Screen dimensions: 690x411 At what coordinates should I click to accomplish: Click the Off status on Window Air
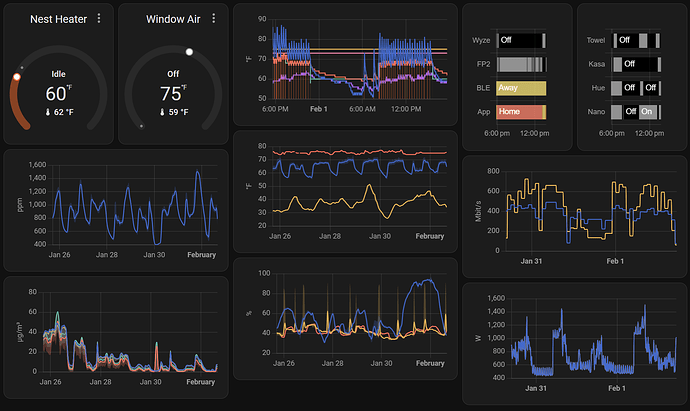tap(173, 74)
